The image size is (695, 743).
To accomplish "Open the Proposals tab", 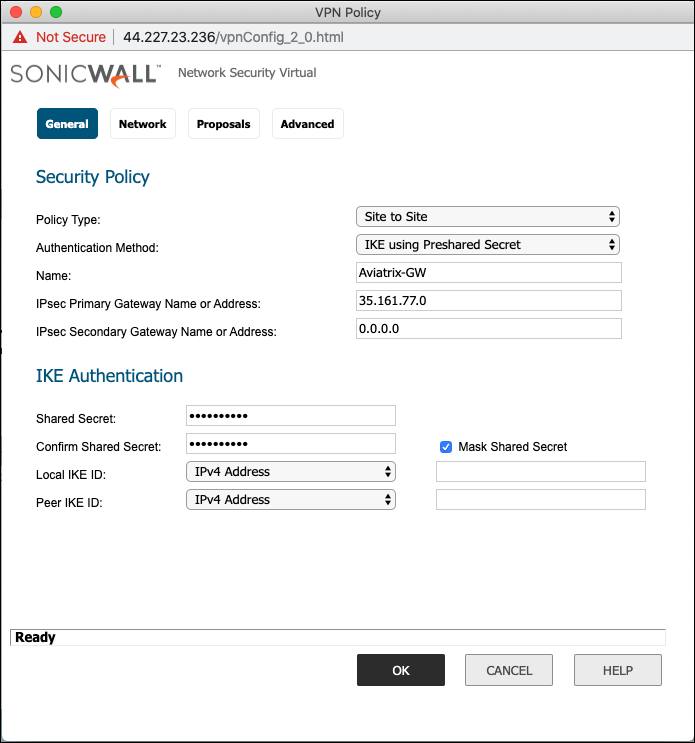I will point(223,124).
